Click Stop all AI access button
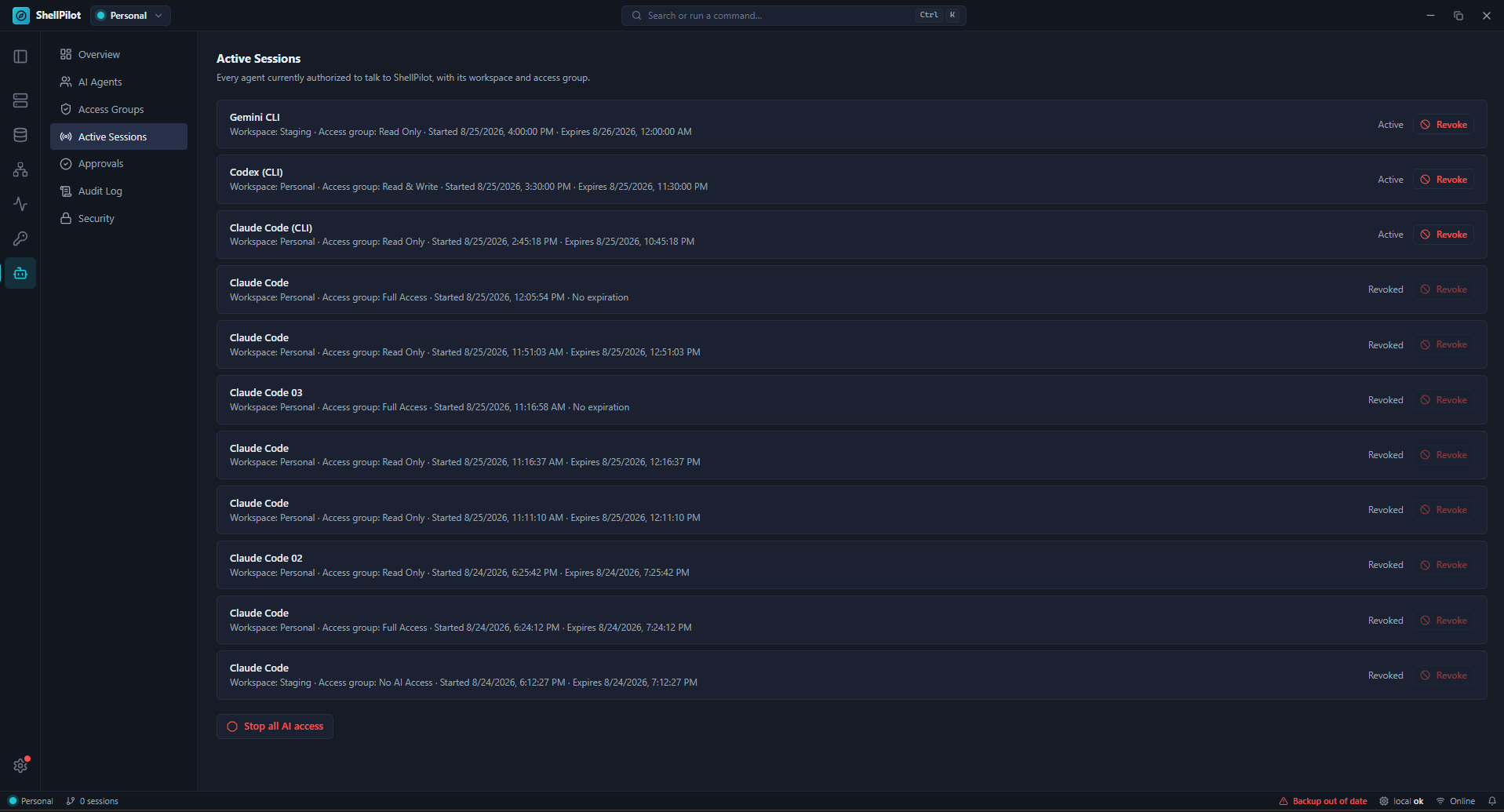 (275, 726)
